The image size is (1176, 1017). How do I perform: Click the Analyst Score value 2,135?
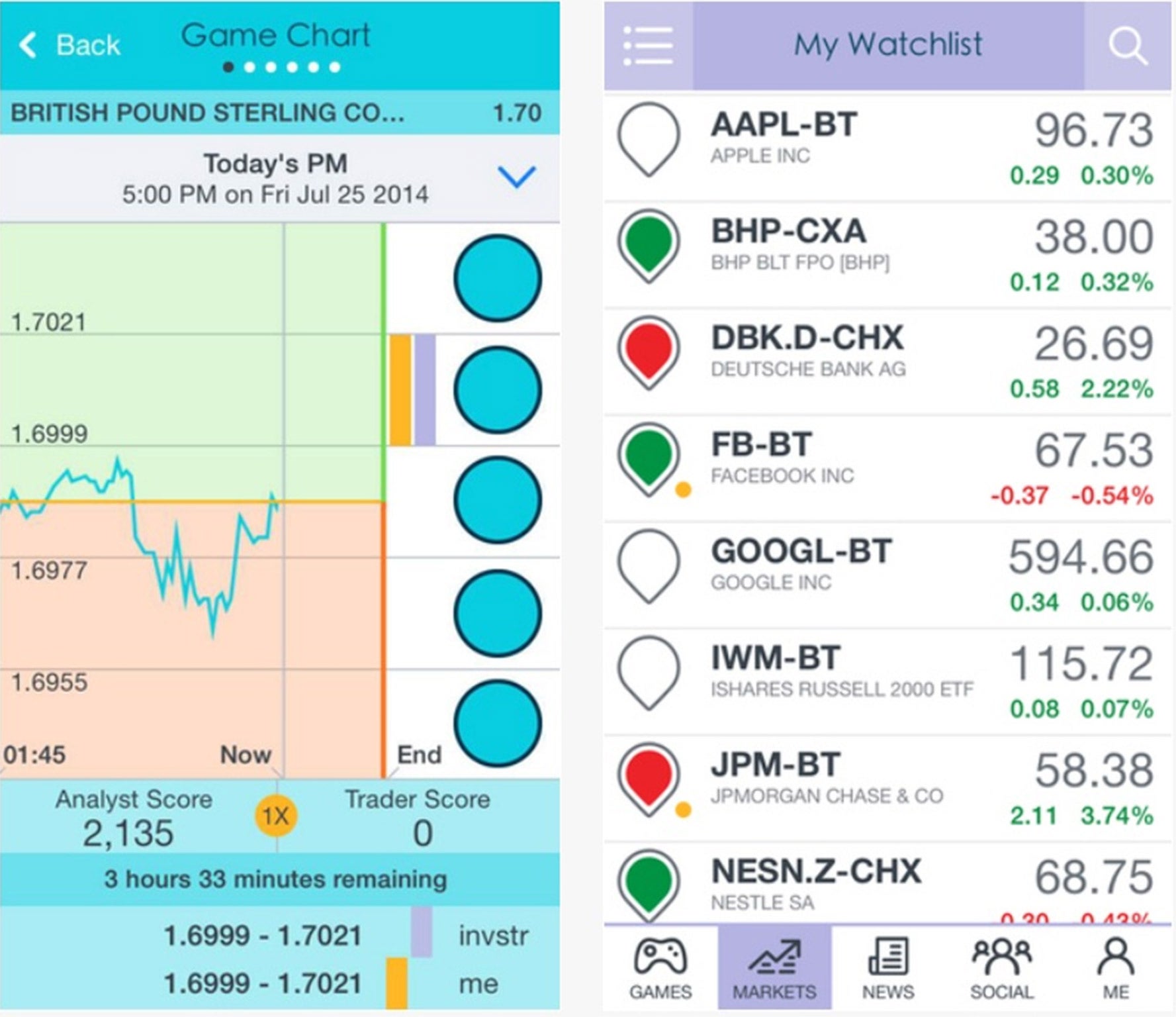pyautogui.click(x=128, y=834)
